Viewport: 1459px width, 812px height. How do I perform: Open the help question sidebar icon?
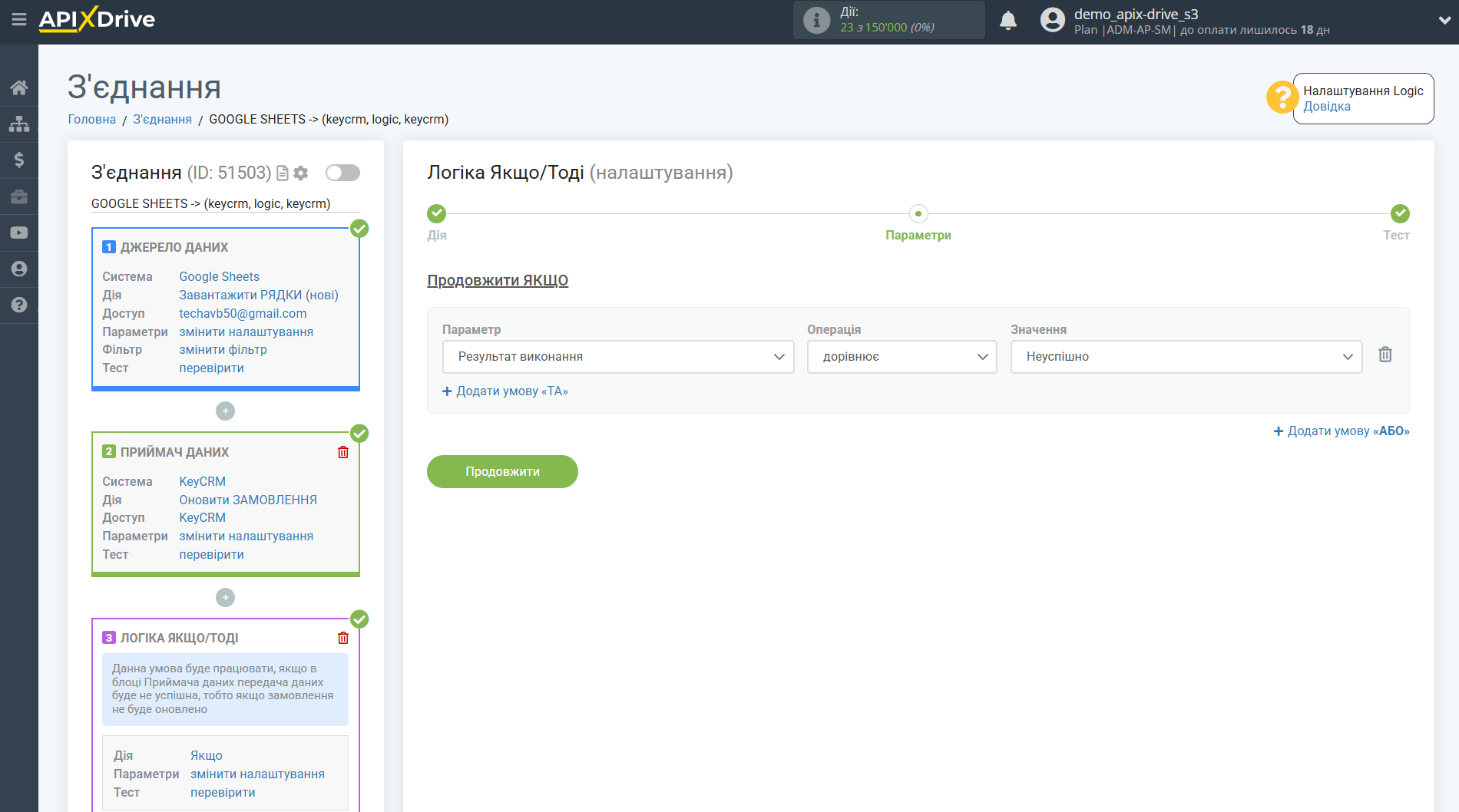click(19, 305)
